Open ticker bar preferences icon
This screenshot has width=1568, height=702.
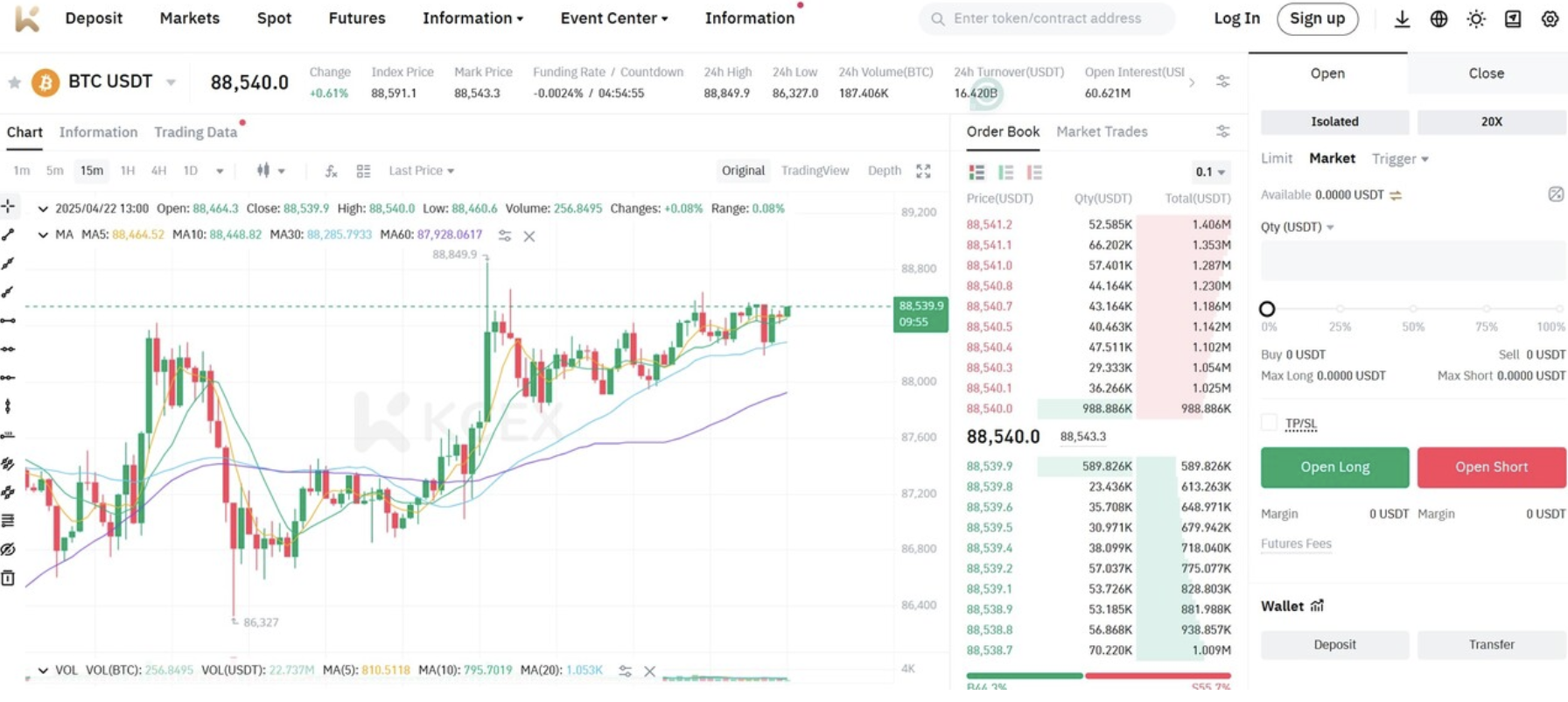click(1222, 81)
